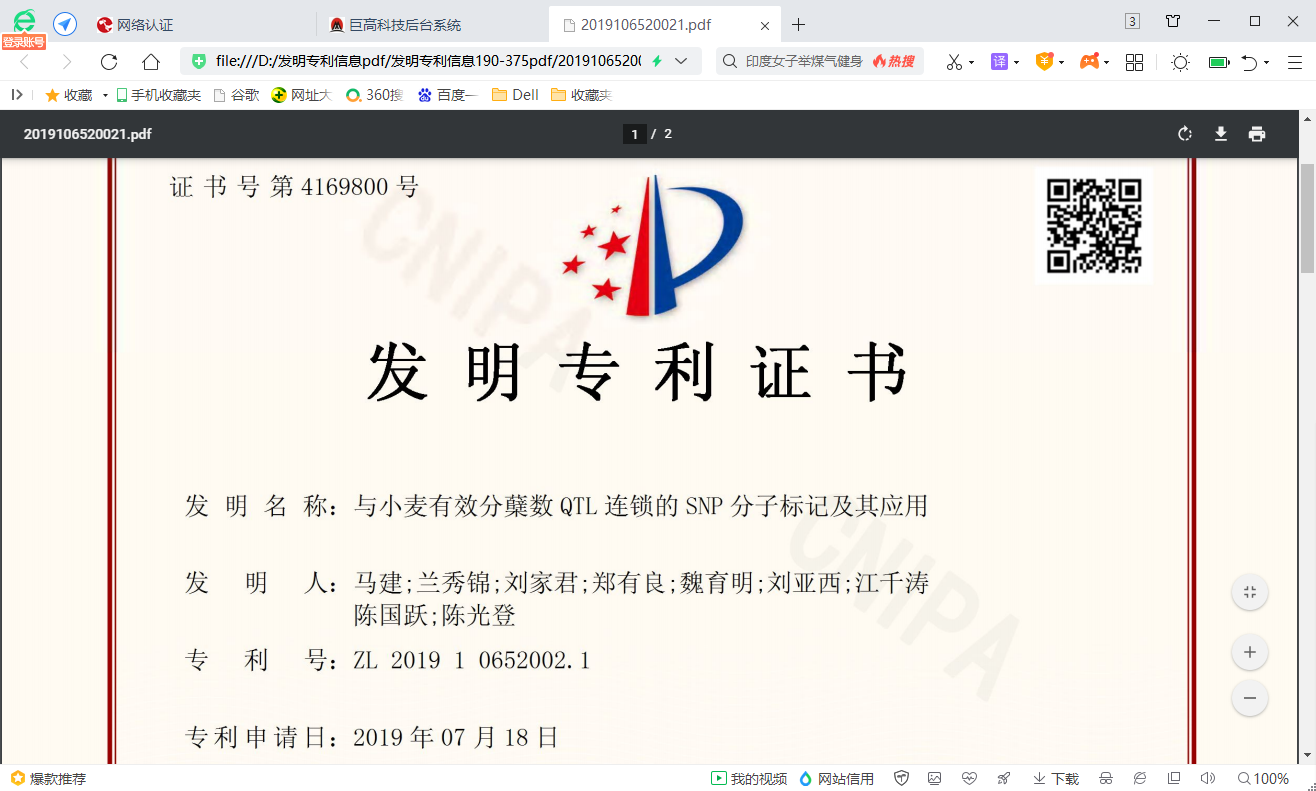Click the purple 译 translate icon

coord(999,62)
